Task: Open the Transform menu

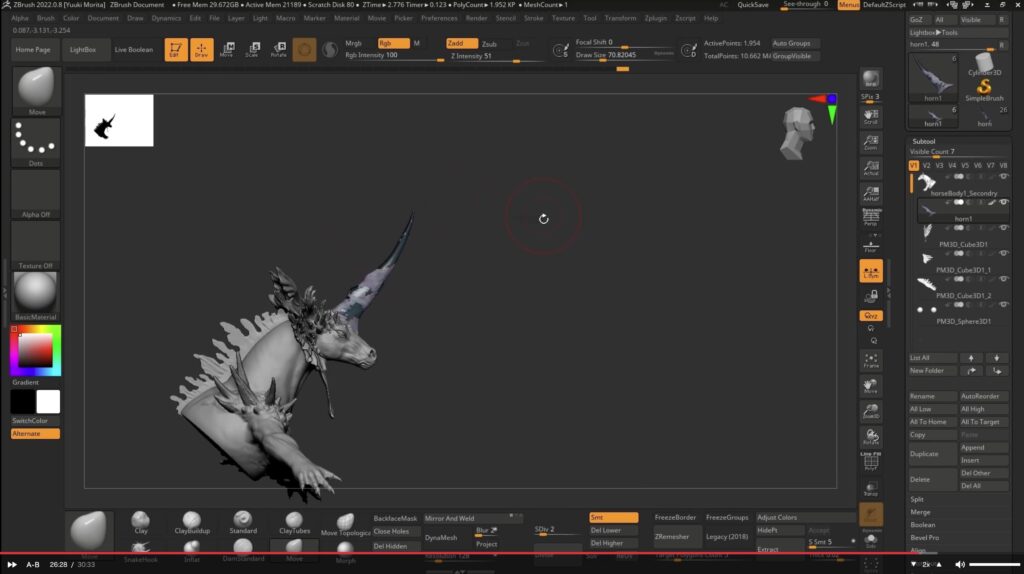Action: coord(620,18)
